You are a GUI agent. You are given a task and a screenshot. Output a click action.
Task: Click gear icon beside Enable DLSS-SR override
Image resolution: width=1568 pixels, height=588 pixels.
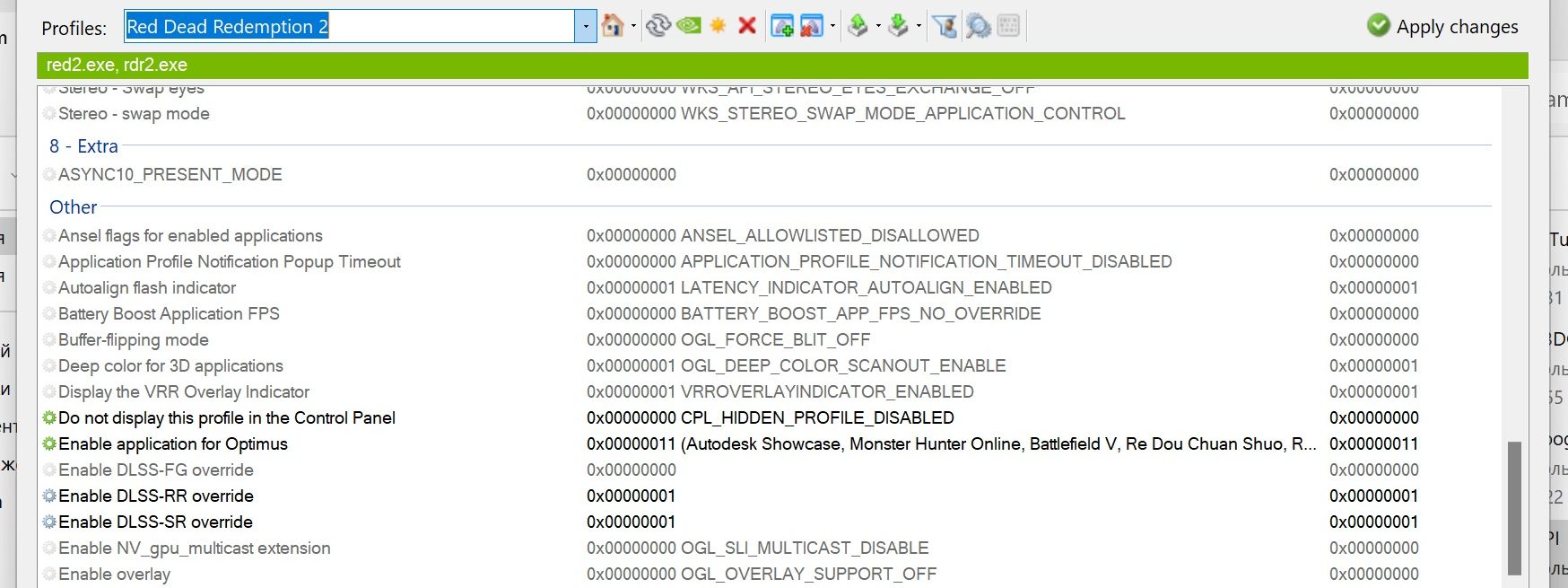49,522
